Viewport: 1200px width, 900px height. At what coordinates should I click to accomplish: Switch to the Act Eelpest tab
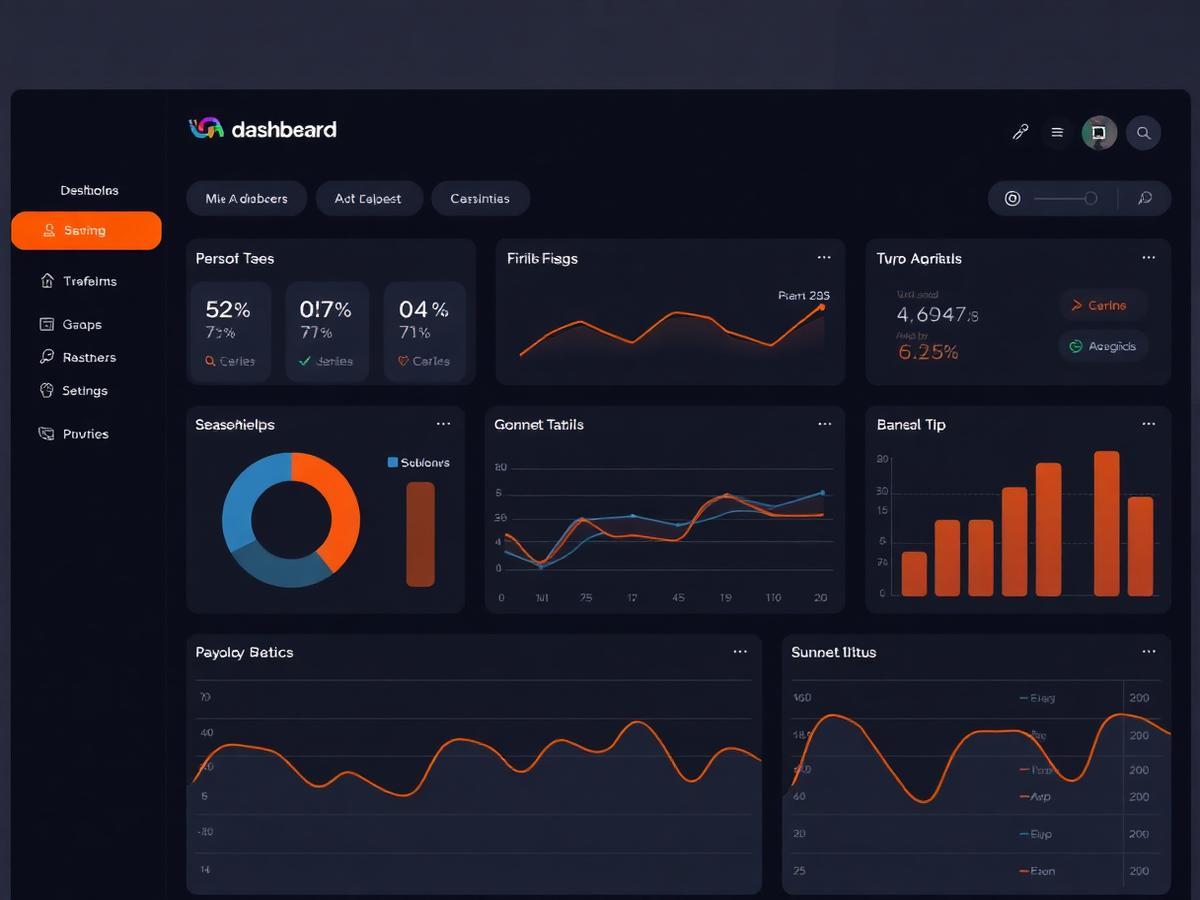pos(369,198)
